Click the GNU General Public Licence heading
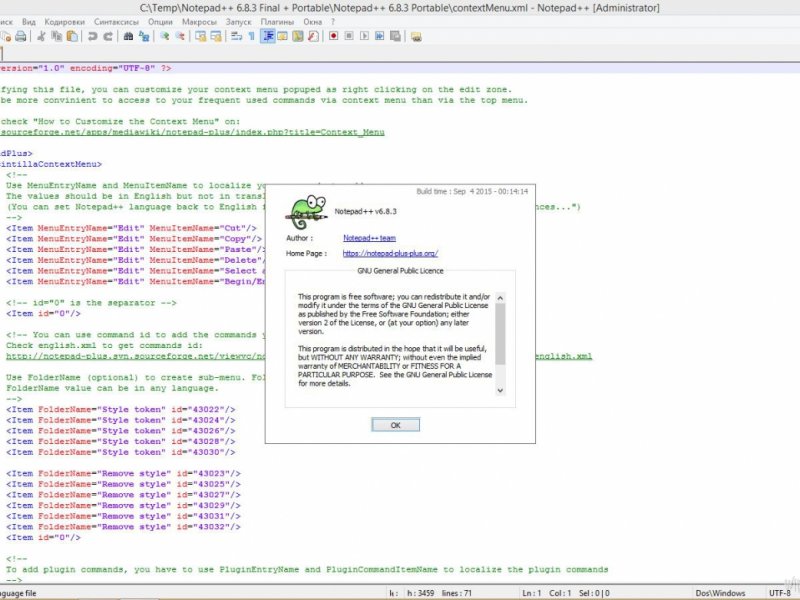Image resolution: width=800 pixels, height=600 pixels. (401, 271)
